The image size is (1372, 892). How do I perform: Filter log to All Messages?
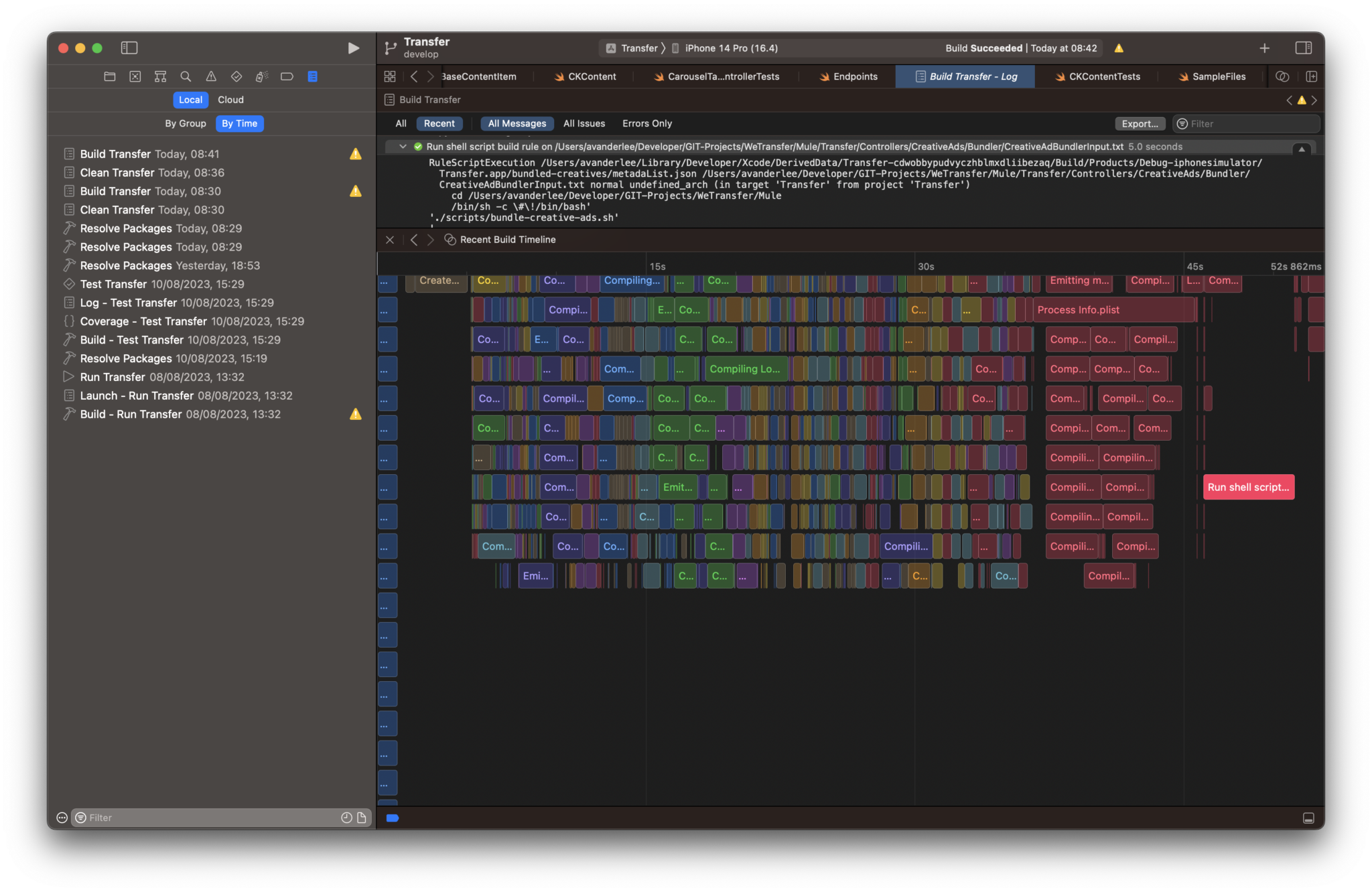pyautogui.click(x=517, y=124)
